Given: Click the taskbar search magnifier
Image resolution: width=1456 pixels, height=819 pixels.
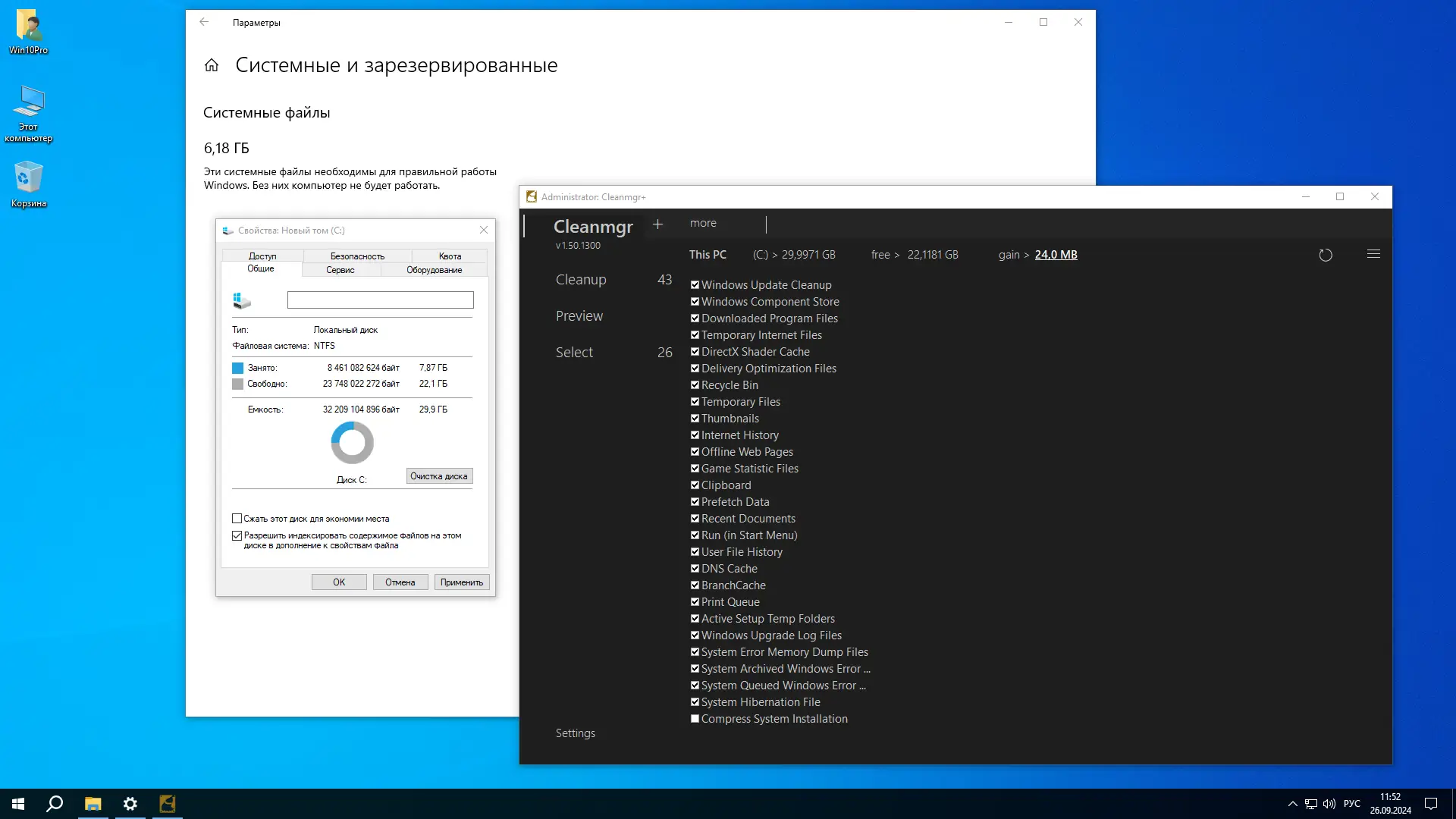Looking at the screenshot, I should point(55,804).
